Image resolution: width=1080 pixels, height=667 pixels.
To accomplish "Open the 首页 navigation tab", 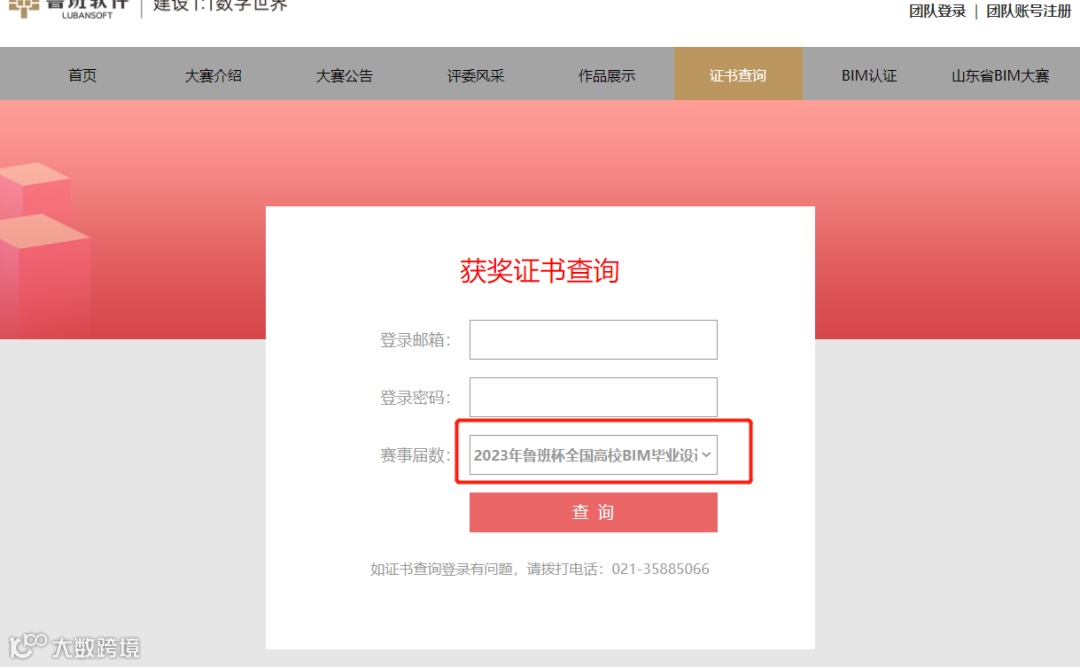I will pos(82,75).
